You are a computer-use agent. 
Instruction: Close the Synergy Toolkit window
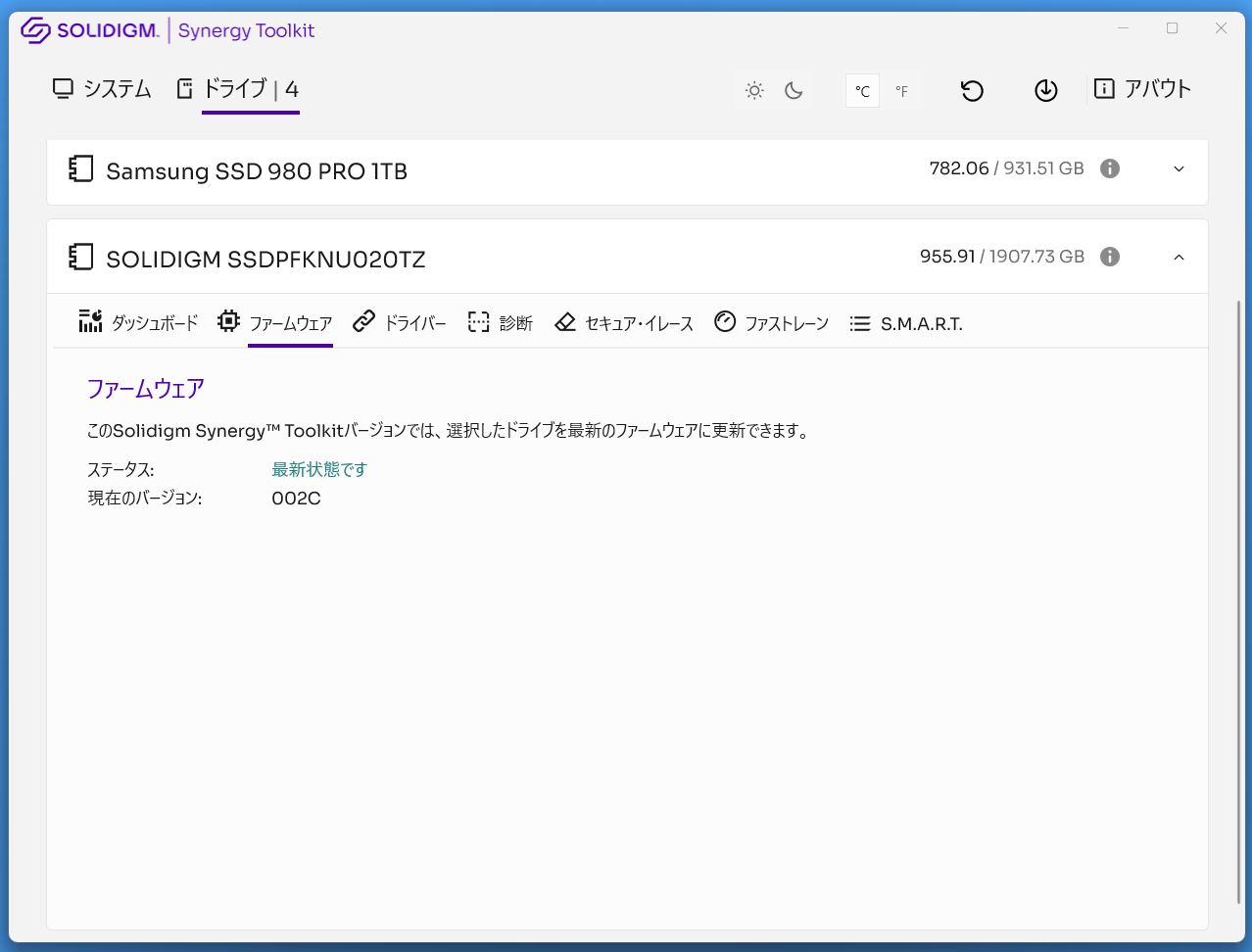(1221, 28)
